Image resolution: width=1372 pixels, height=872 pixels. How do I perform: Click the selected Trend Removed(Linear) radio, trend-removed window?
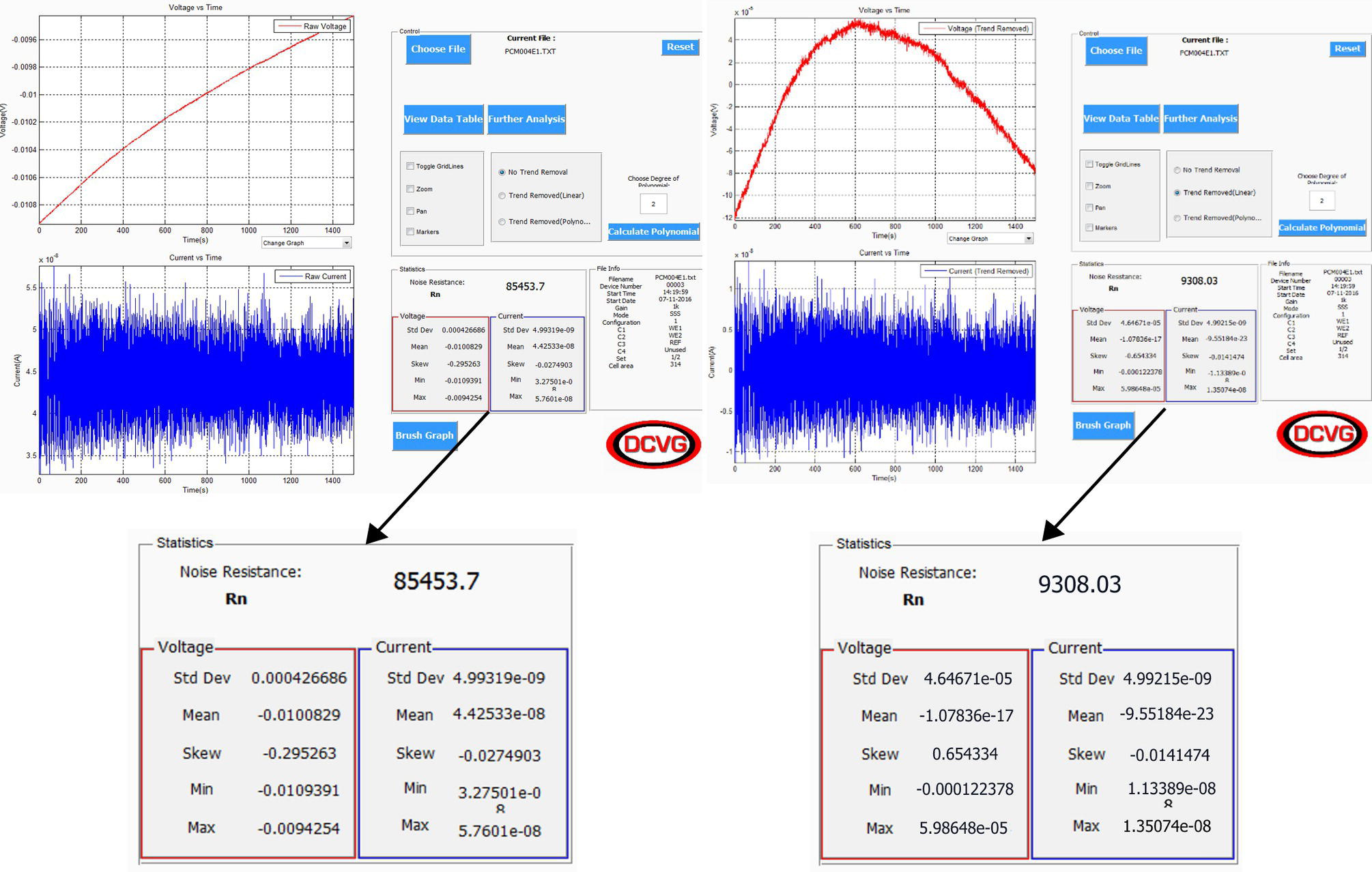click(1177, 192)
